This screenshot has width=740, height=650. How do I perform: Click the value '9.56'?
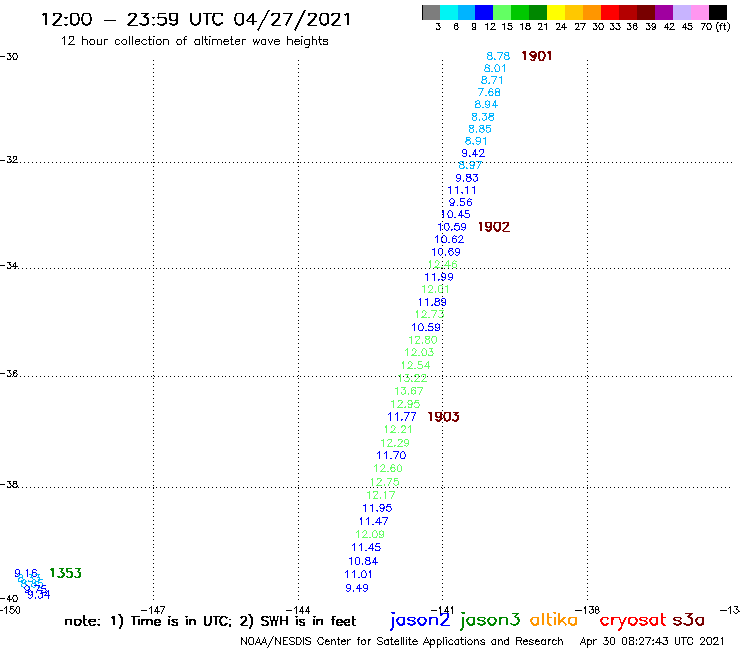point(461,203)
